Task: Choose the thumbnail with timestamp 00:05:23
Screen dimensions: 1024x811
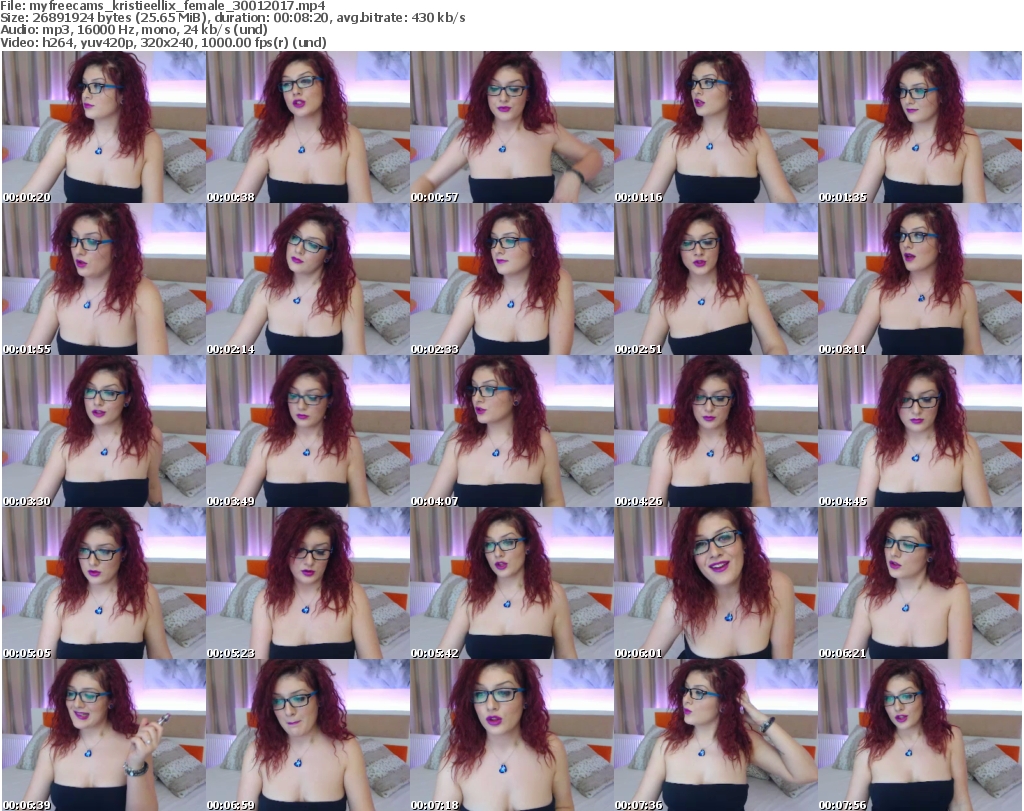Action: click(x=308, y=583)
